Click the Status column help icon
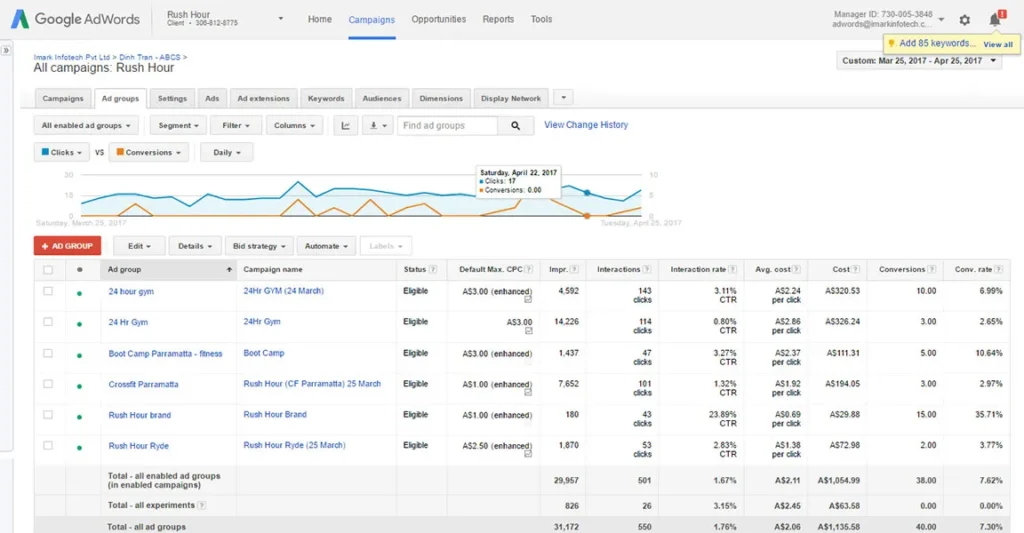The width and height of the screenshot is (1024, 533). pos(432,269)
